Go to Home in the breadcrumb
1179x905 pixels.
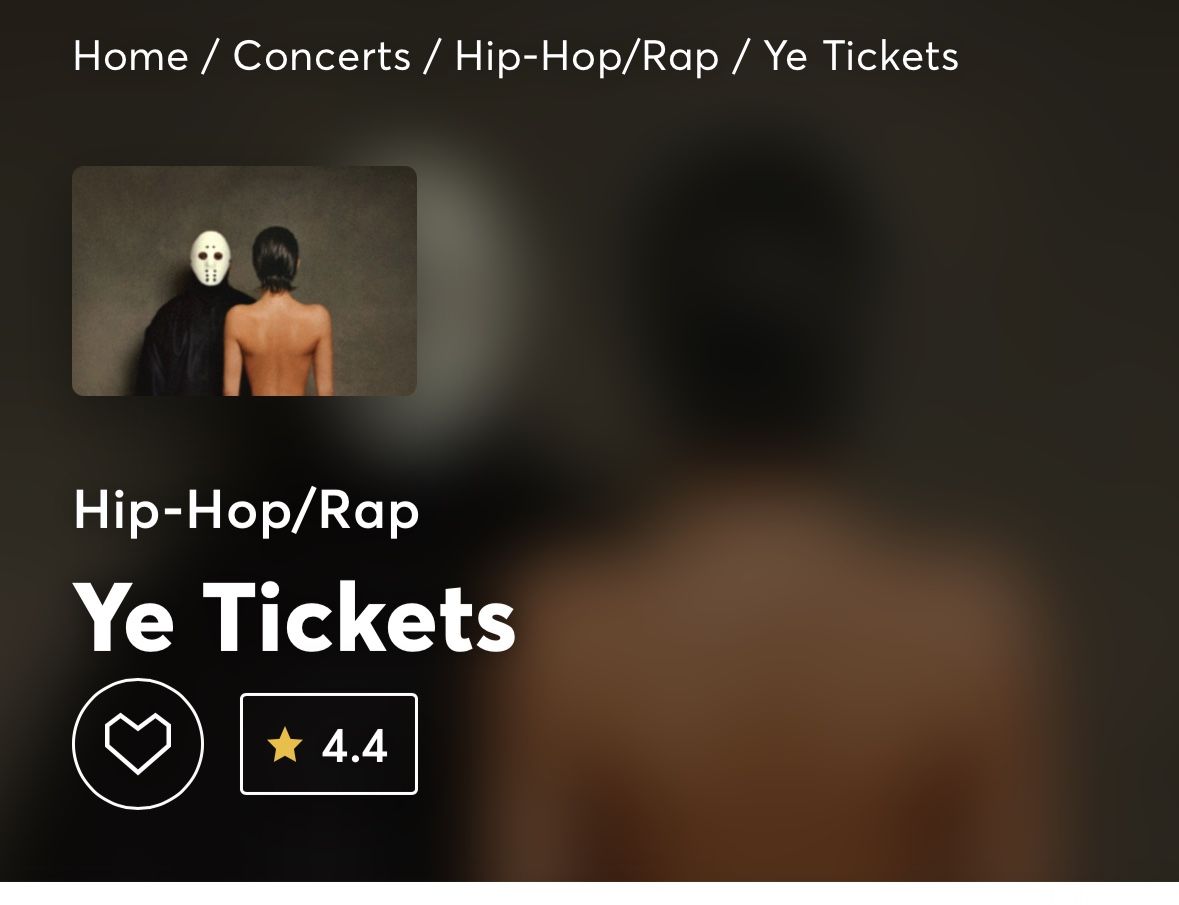coord(131,56)
